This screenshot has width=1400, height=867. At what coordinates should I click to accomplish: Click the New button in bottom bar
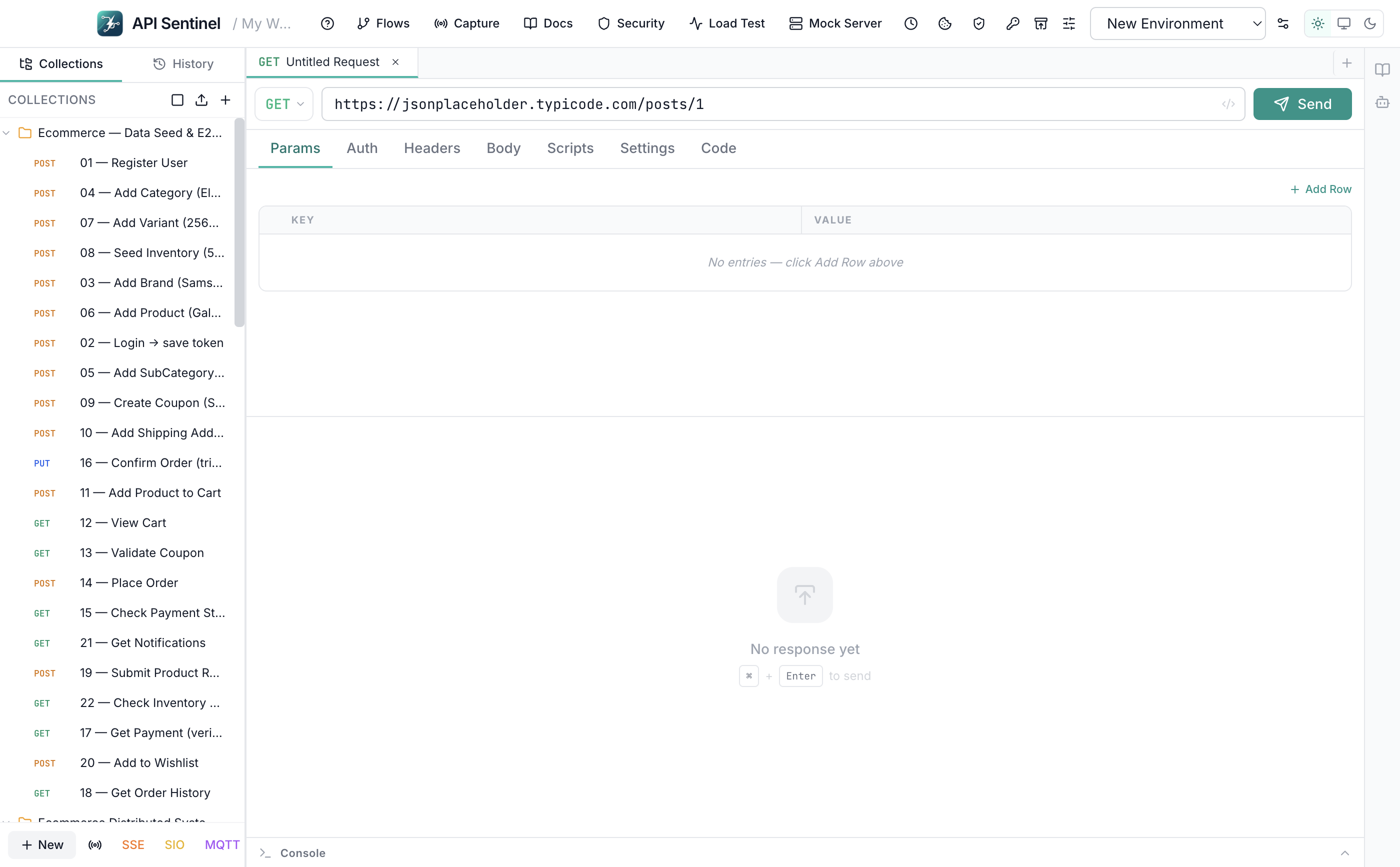click(x=42, y=844)
